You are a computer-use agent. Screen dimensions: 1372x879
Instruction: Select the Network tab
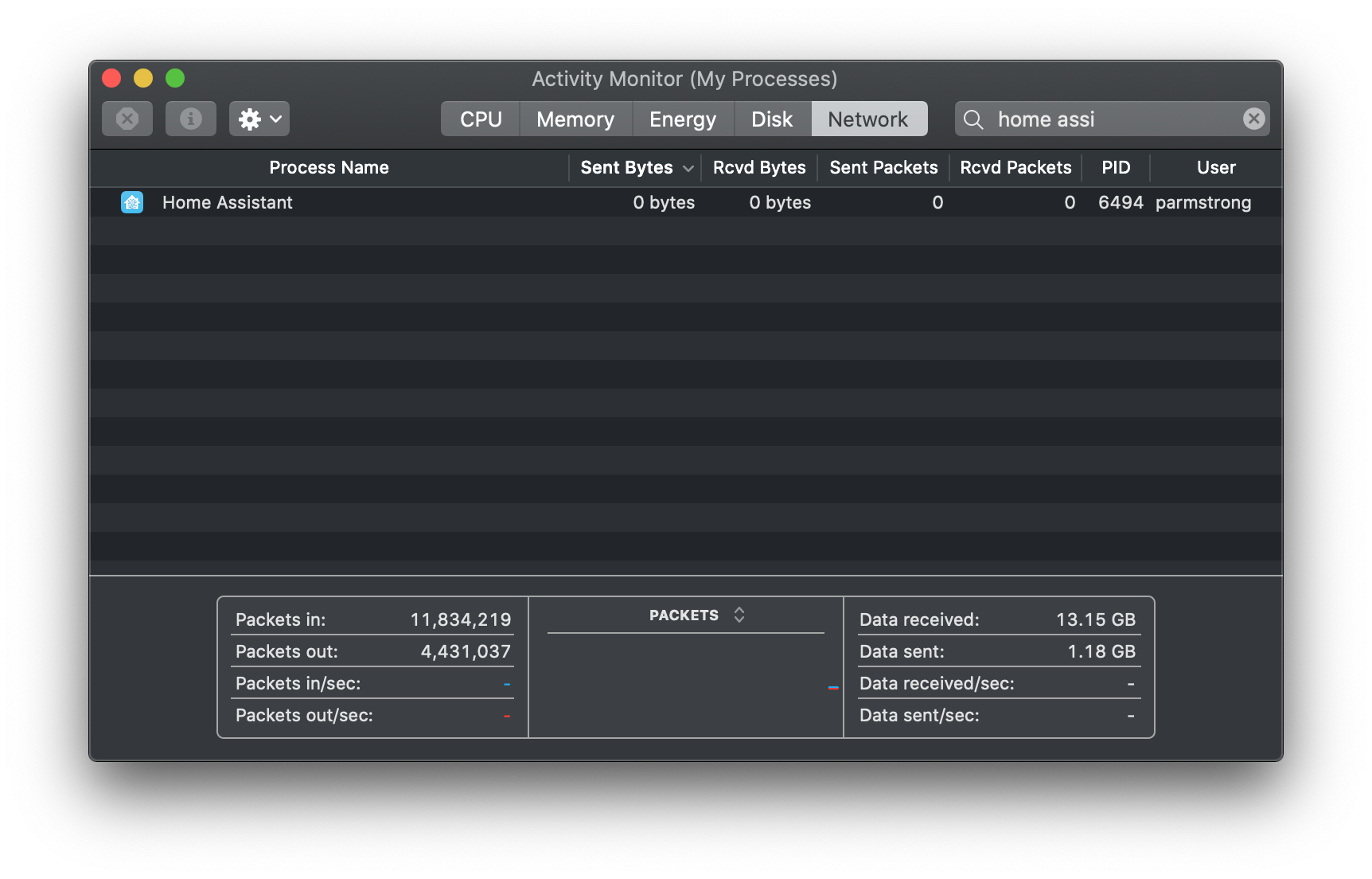(868, 119)
